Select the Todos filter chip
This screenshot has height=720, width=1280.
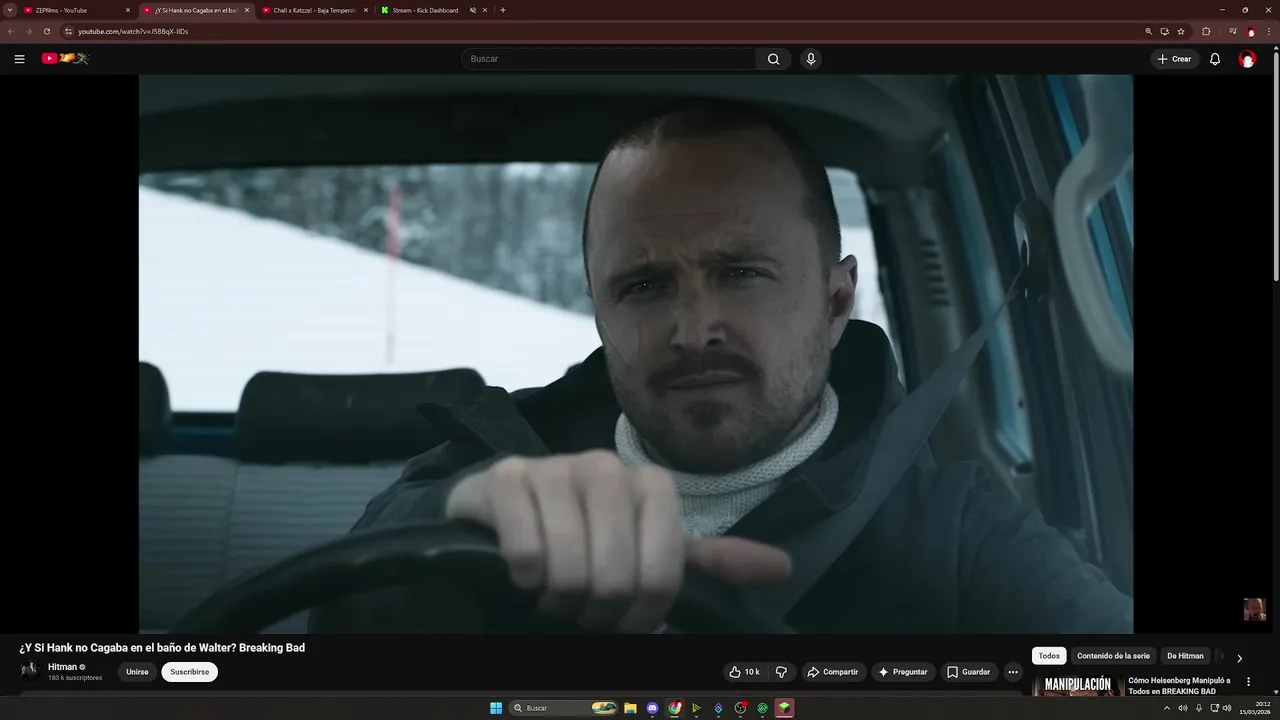click(1049, 656)
